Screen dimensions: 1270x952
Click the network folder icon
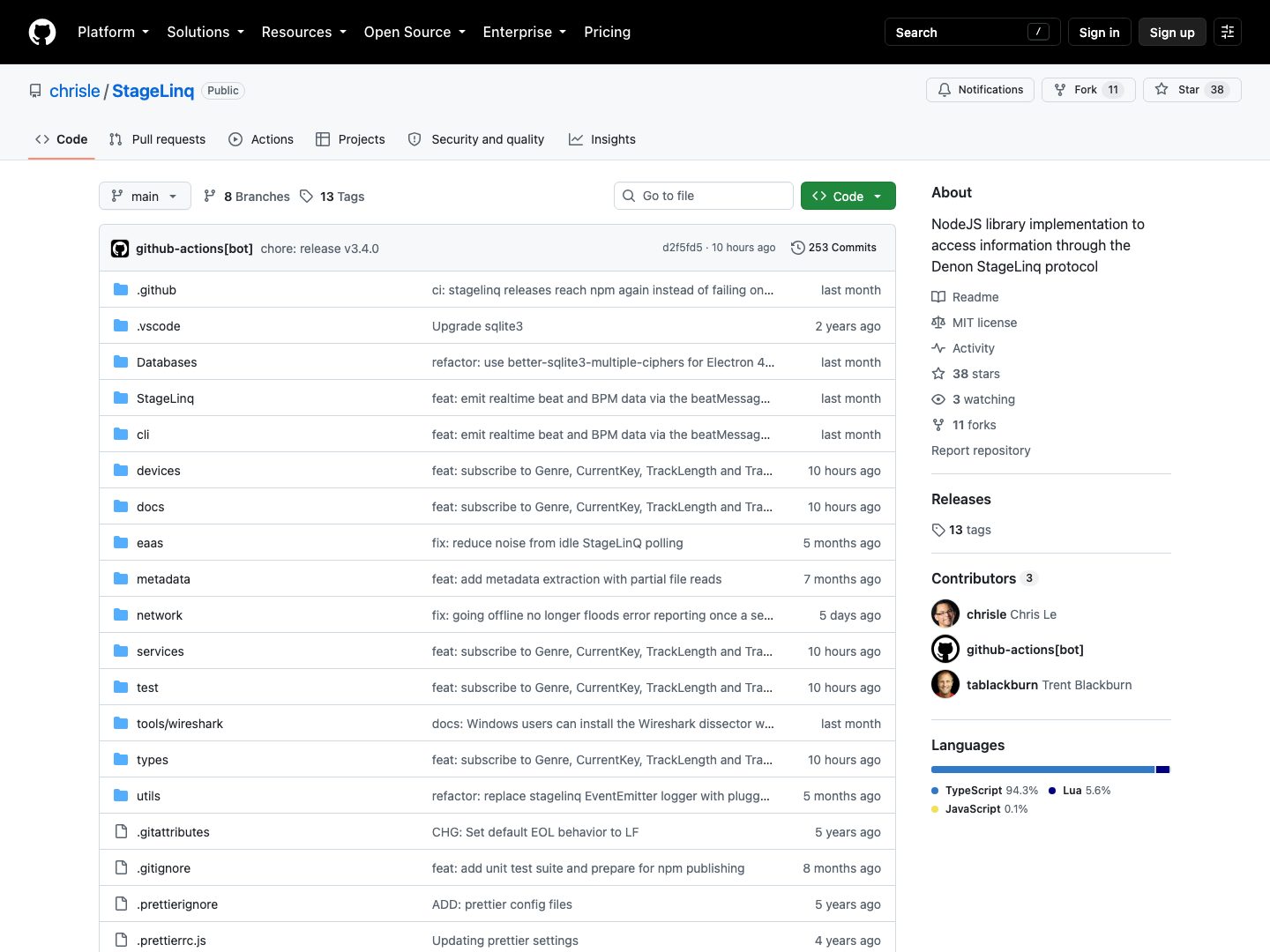(121, 615)
